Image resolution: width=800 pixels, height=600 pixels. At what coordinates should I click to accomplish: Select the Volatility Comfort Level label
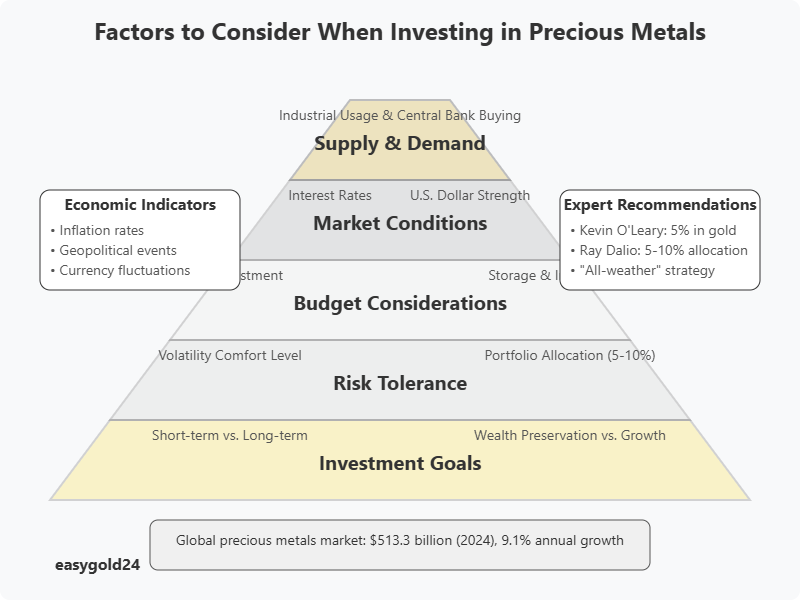(230, 355)
